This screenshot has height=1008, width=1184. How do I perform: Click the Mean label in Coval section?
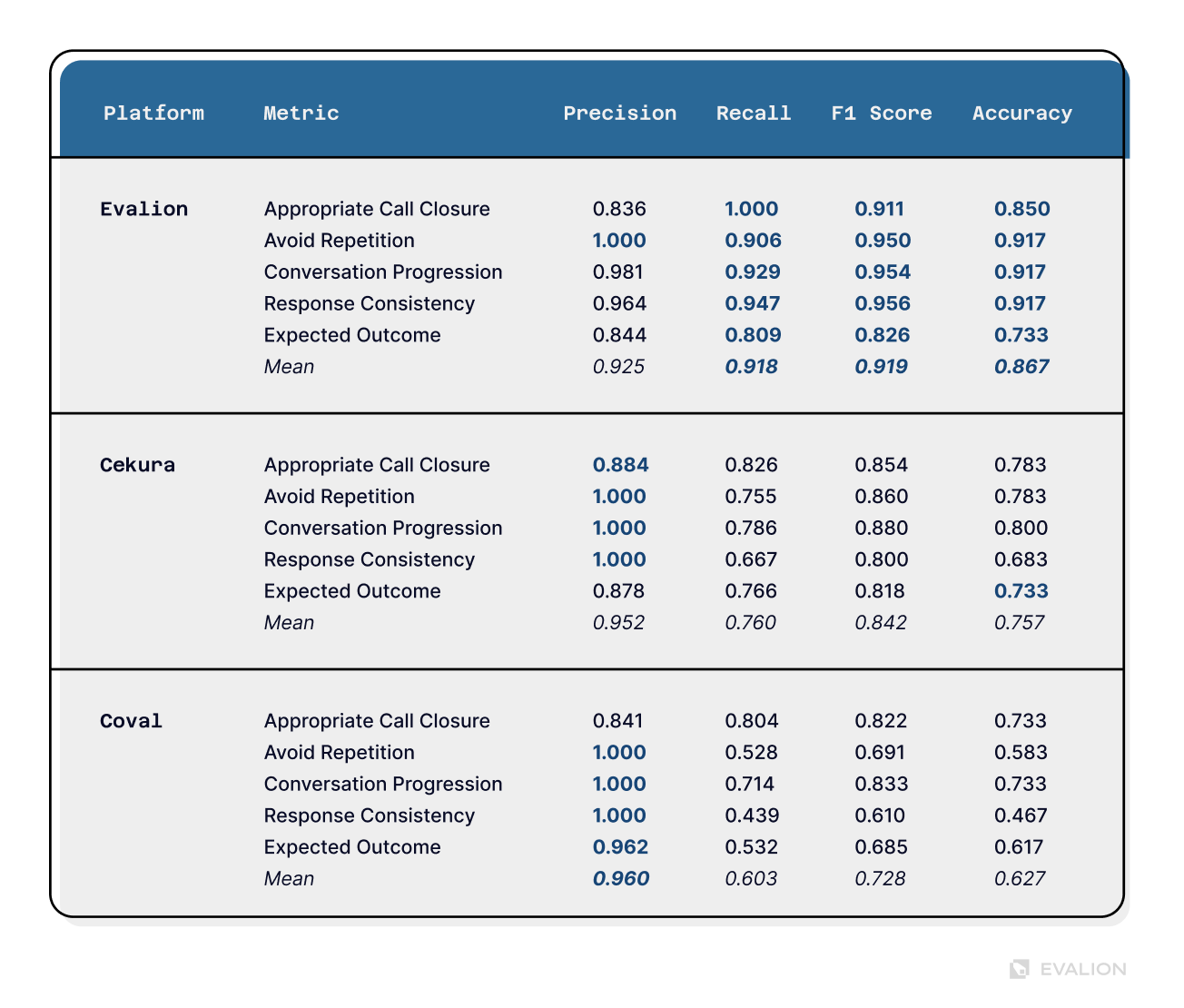pos(289,879)
